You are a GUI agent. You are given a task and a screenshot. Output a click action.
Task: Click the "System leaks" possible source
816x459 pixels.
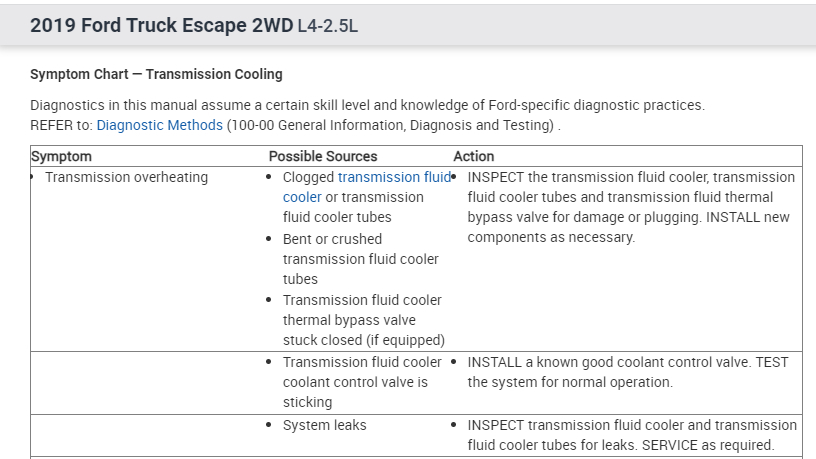coord(324,425)
